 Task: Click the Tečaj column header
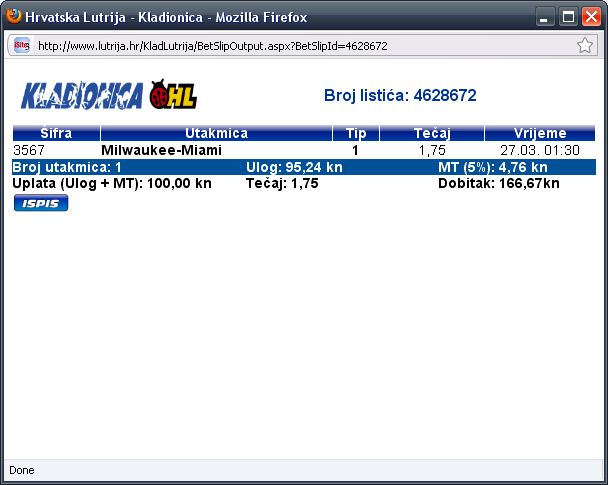432,133
